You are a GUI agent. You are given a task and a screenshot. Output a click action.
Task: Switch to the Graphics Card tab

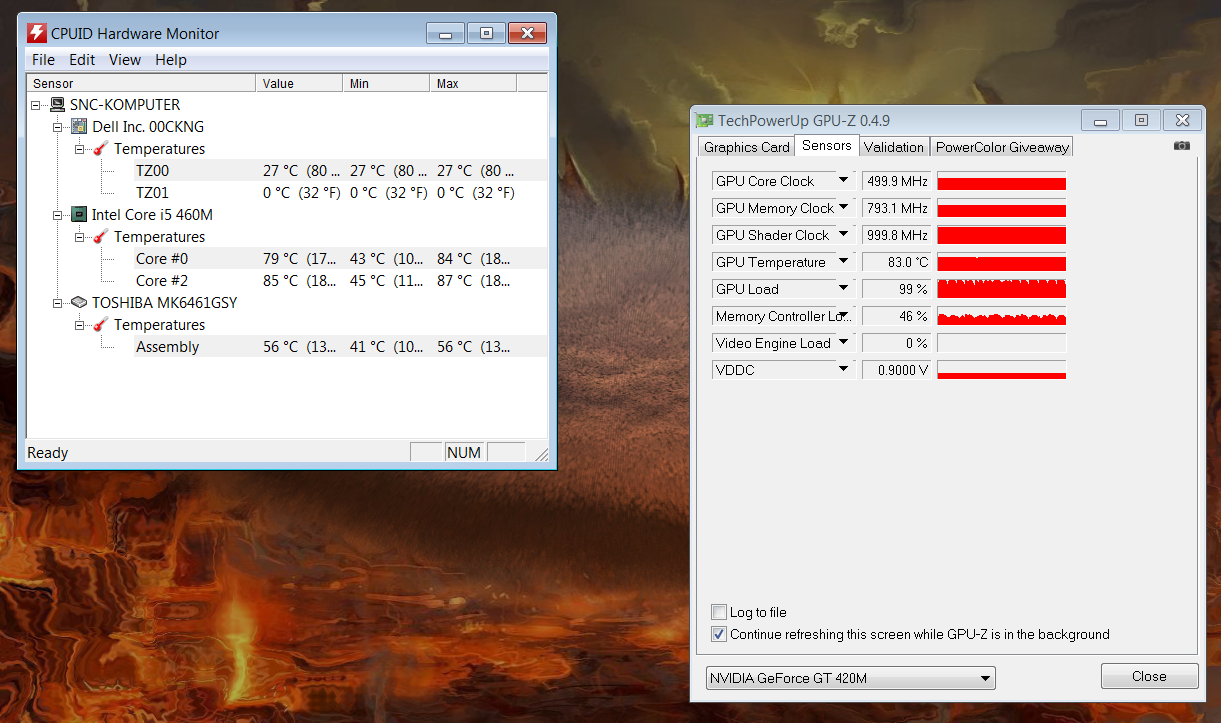pyautogui.click(x=746, y=147)
